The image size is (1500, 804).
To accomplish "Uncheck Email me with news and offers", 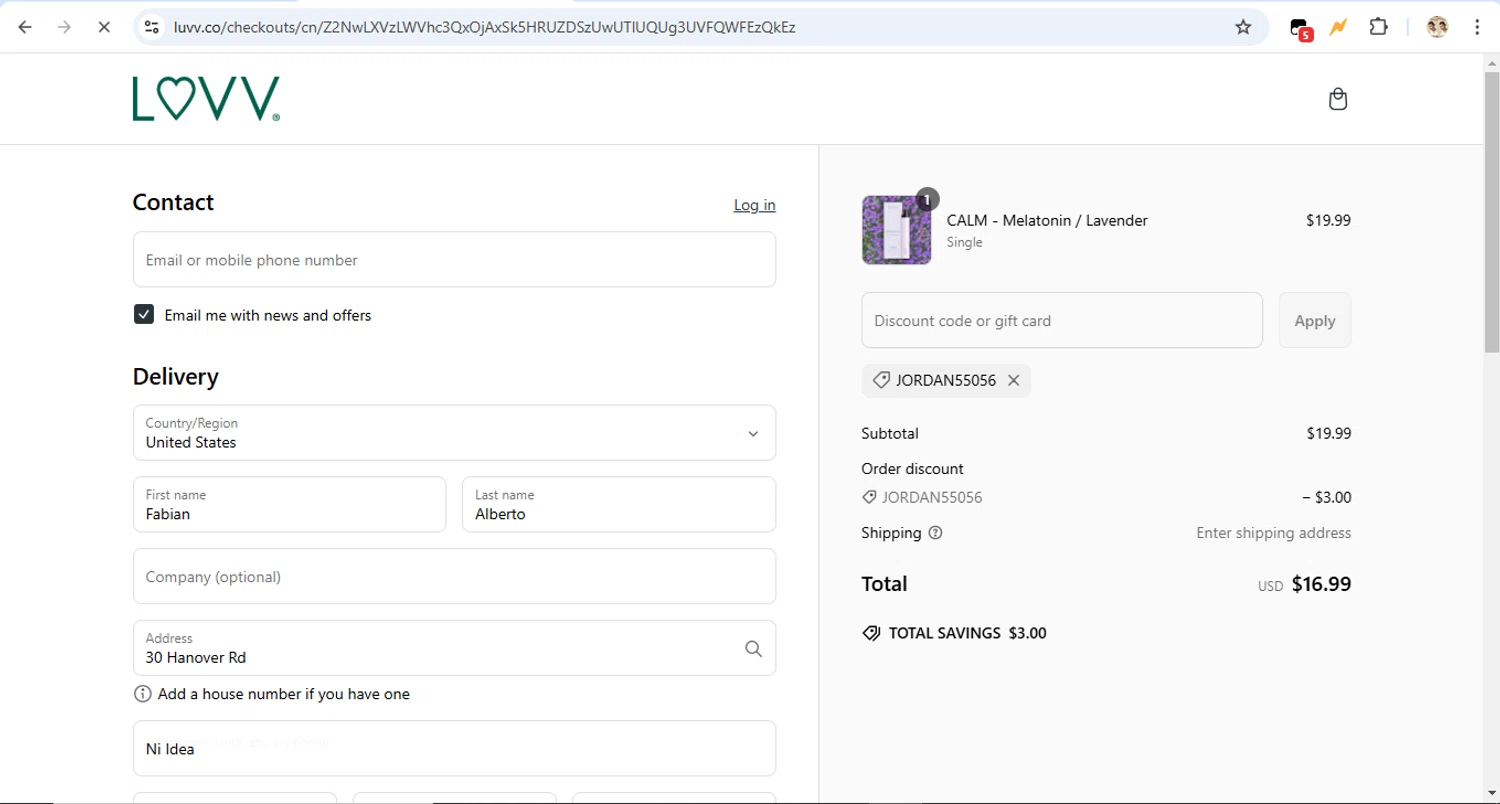I will tap(144, 315).
